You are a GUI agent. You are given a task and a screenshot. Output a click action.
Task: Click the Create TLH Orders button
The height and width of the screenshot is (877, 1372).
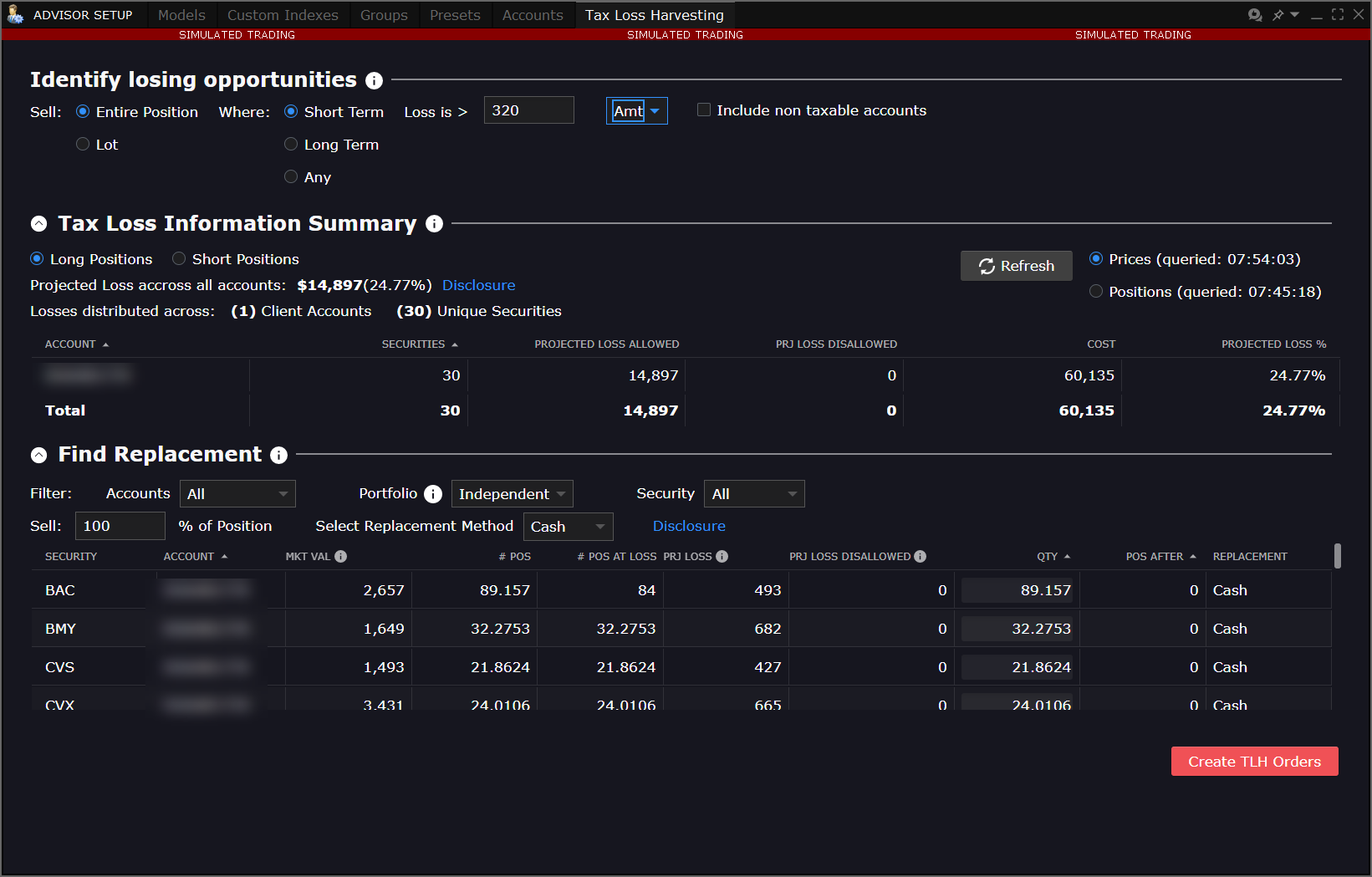coord(1254,761)
